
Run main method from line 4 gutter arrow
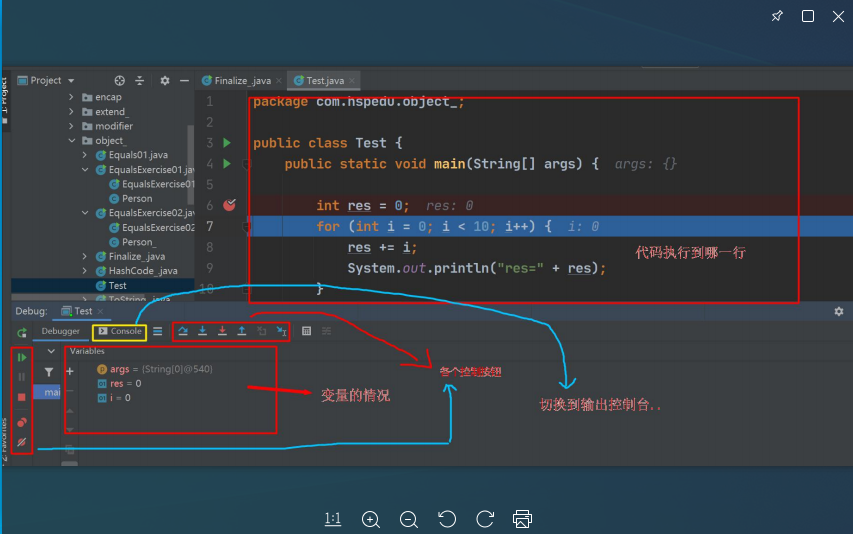(x=227, y=163)
